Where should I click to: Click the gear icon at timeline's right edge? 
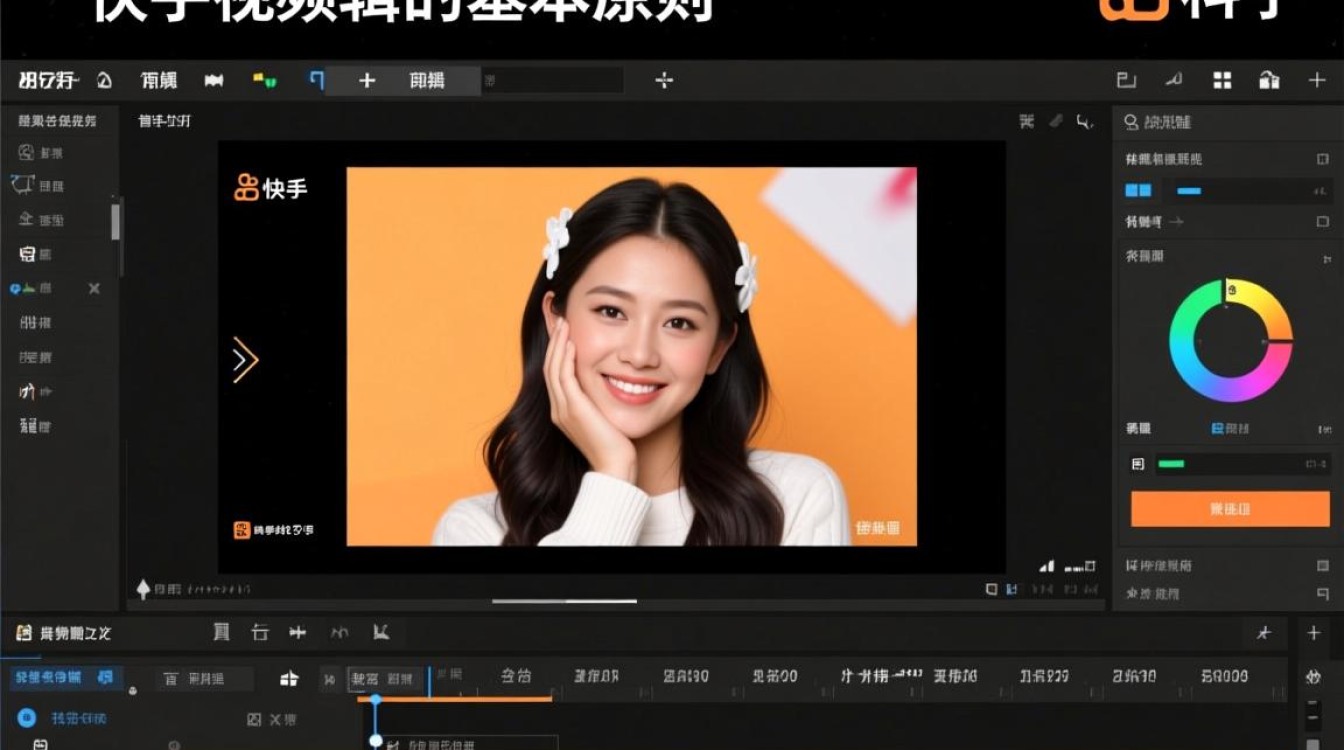[x=1314, y=677]
